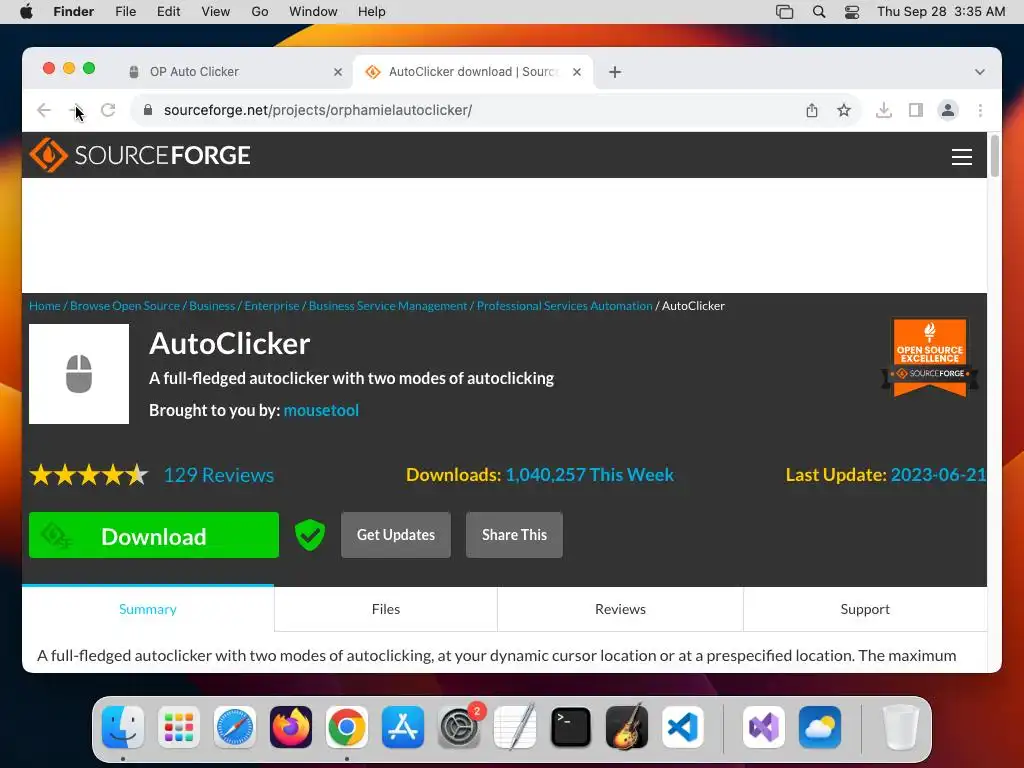Open Trash in the dock

(x=900, y=727)
